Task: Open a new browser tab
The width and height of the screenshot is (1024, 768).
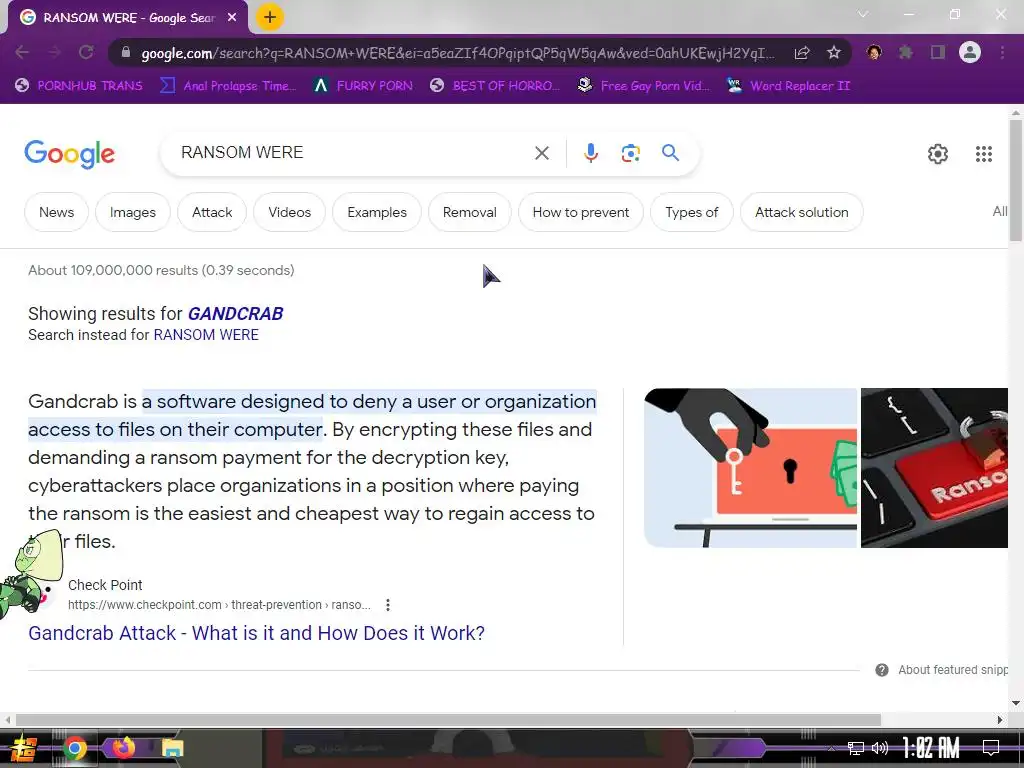Action: [x=270, y=18]
